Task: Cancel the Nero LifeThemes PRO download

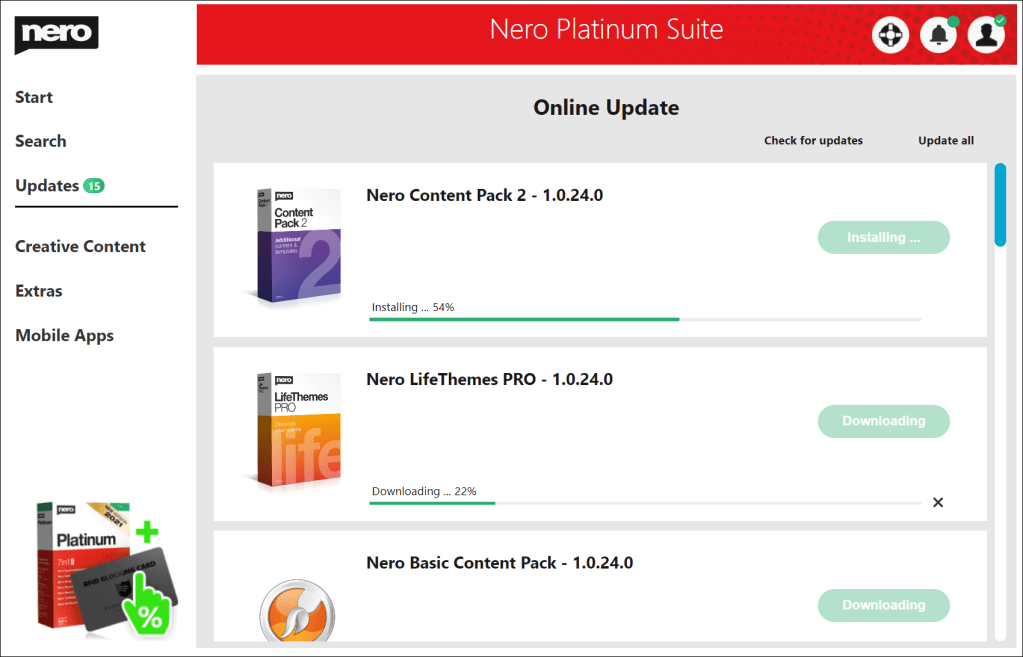Action: tap(938, 502)
